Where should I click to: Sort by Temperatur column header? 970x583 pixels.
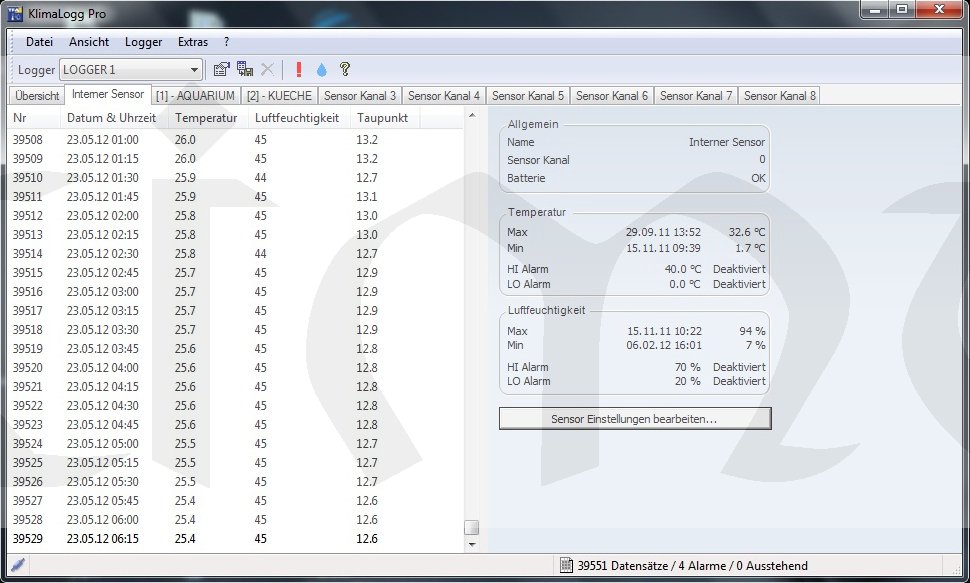[x=205, y=118]
